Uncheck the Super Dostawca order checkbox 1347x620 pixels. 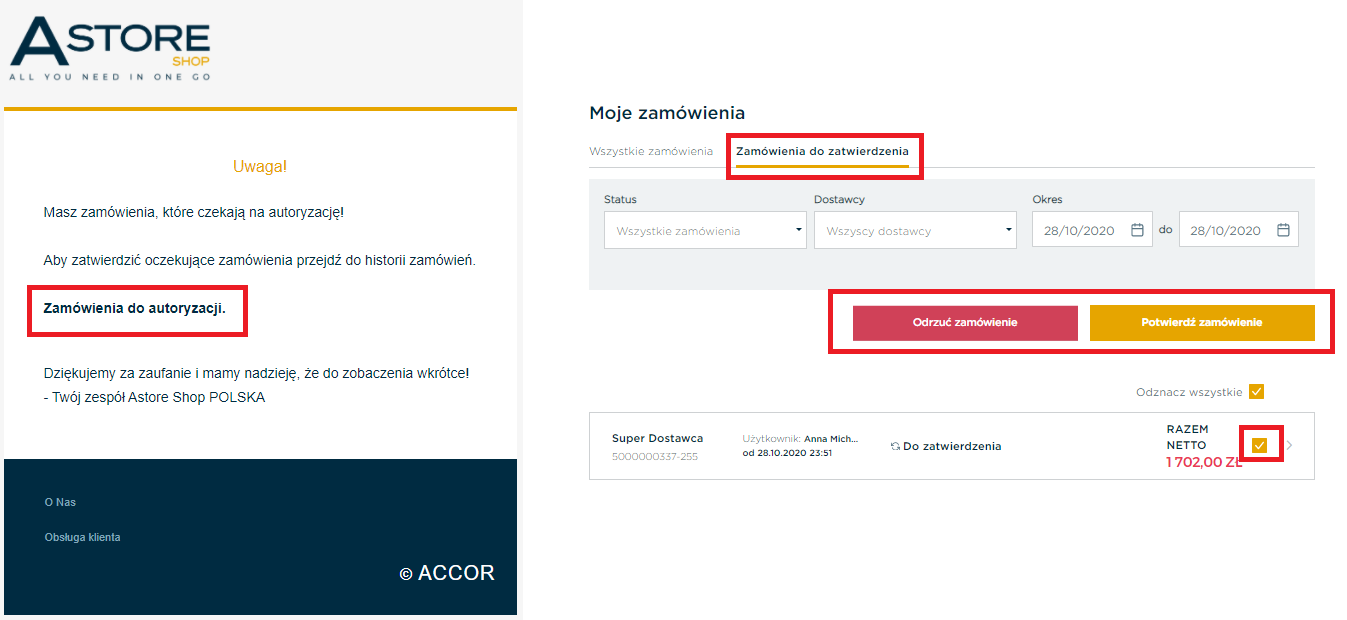(1260, 445)
